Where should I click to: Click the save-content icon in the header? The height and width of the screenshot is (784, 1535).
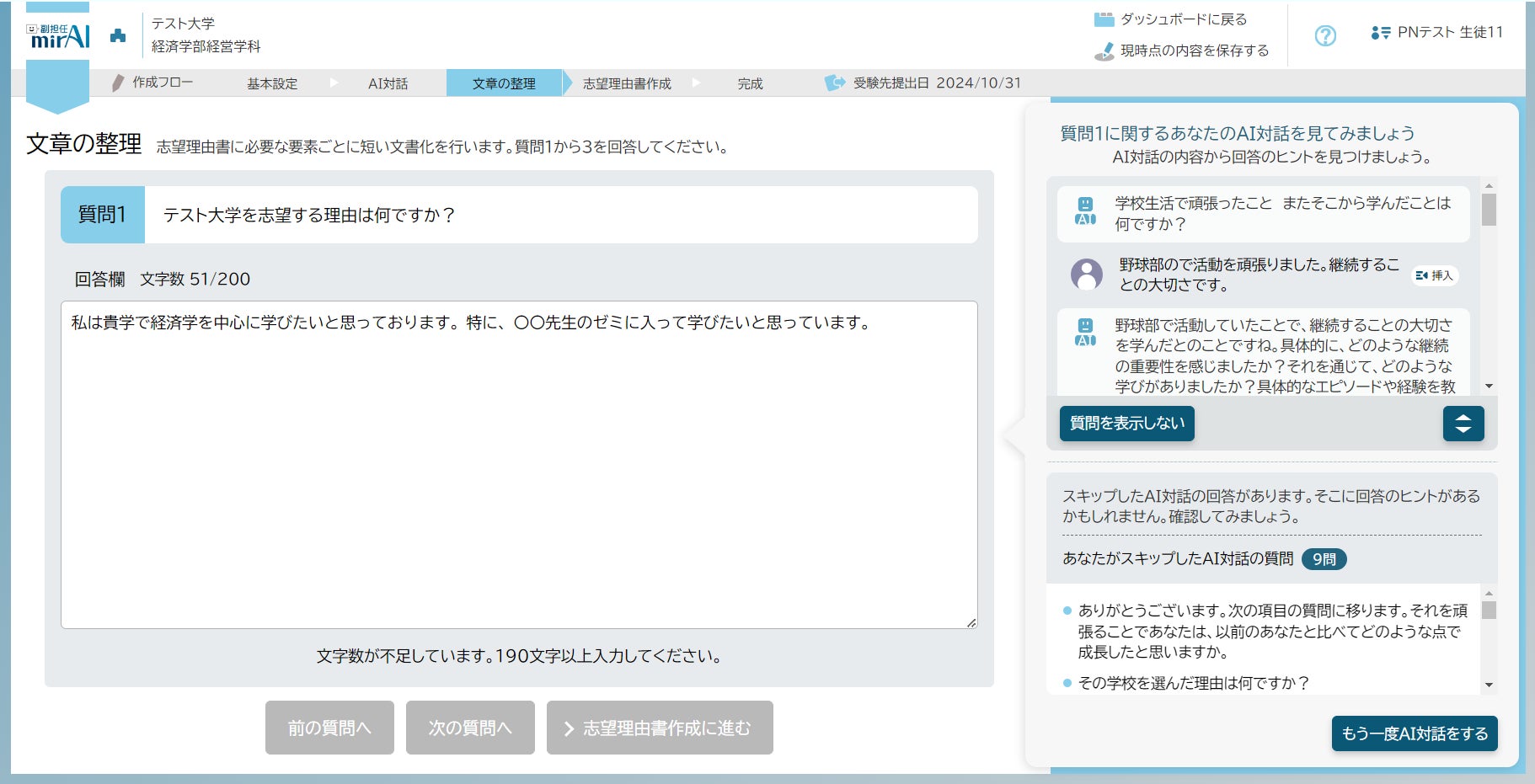point(1104,51)
